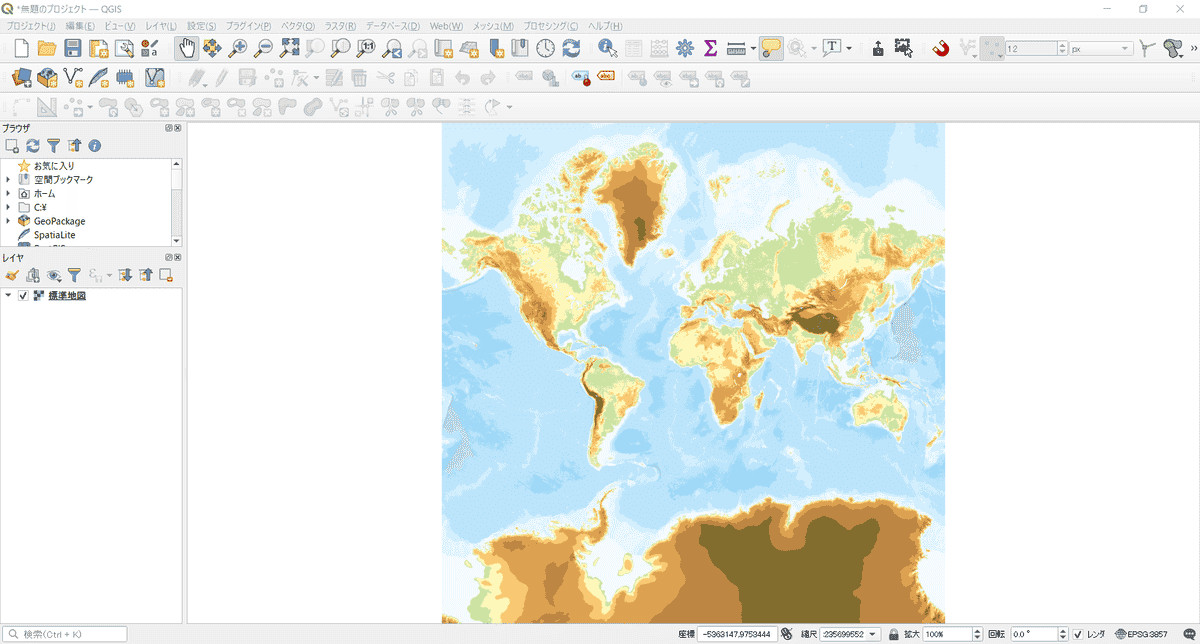1200x644 pixels.
Task: Focus the 検索 locator search box
Action: tap(66, 634)
